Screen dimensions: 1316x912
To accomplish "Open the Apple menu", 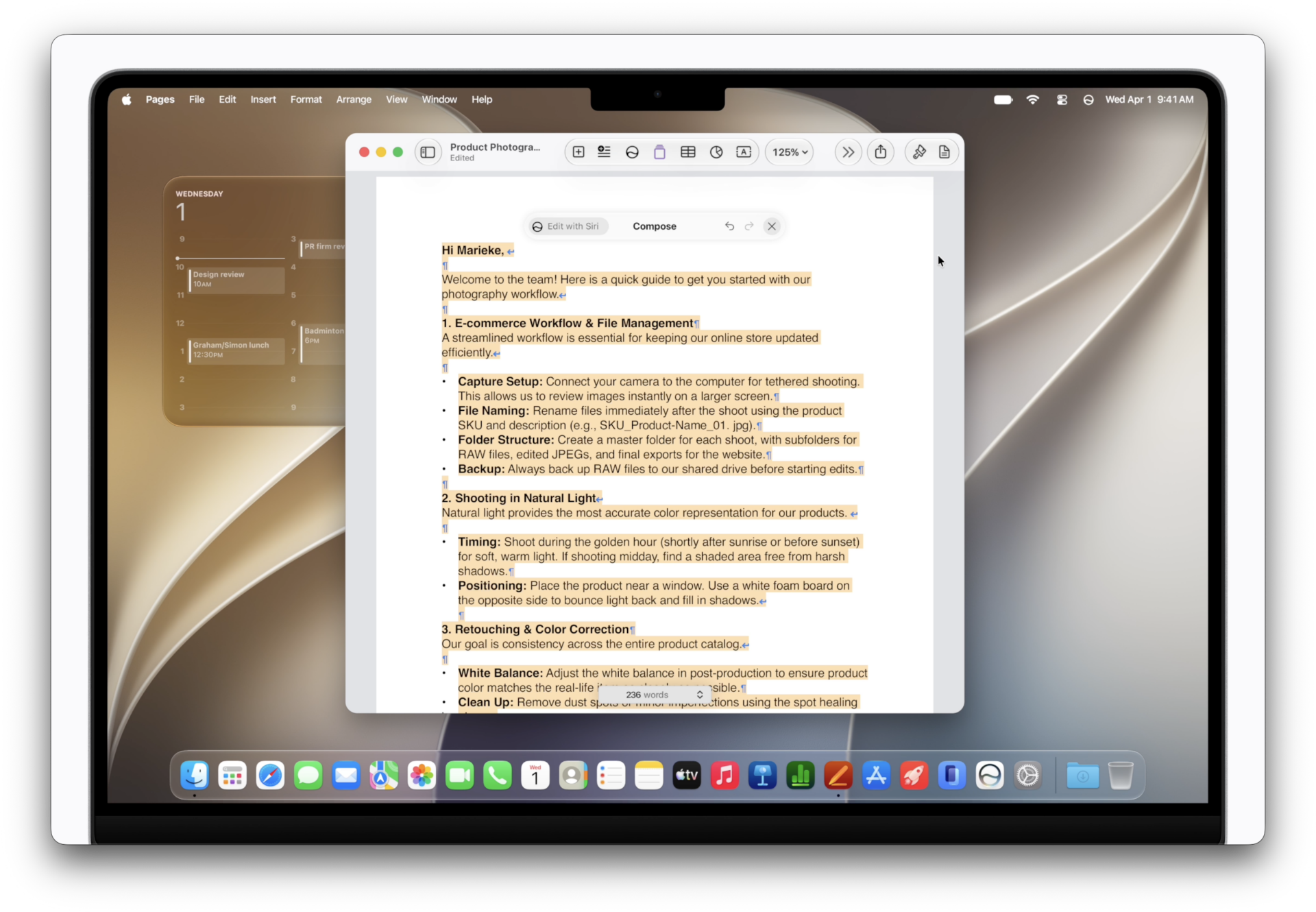I will click(x=126, y=99).
